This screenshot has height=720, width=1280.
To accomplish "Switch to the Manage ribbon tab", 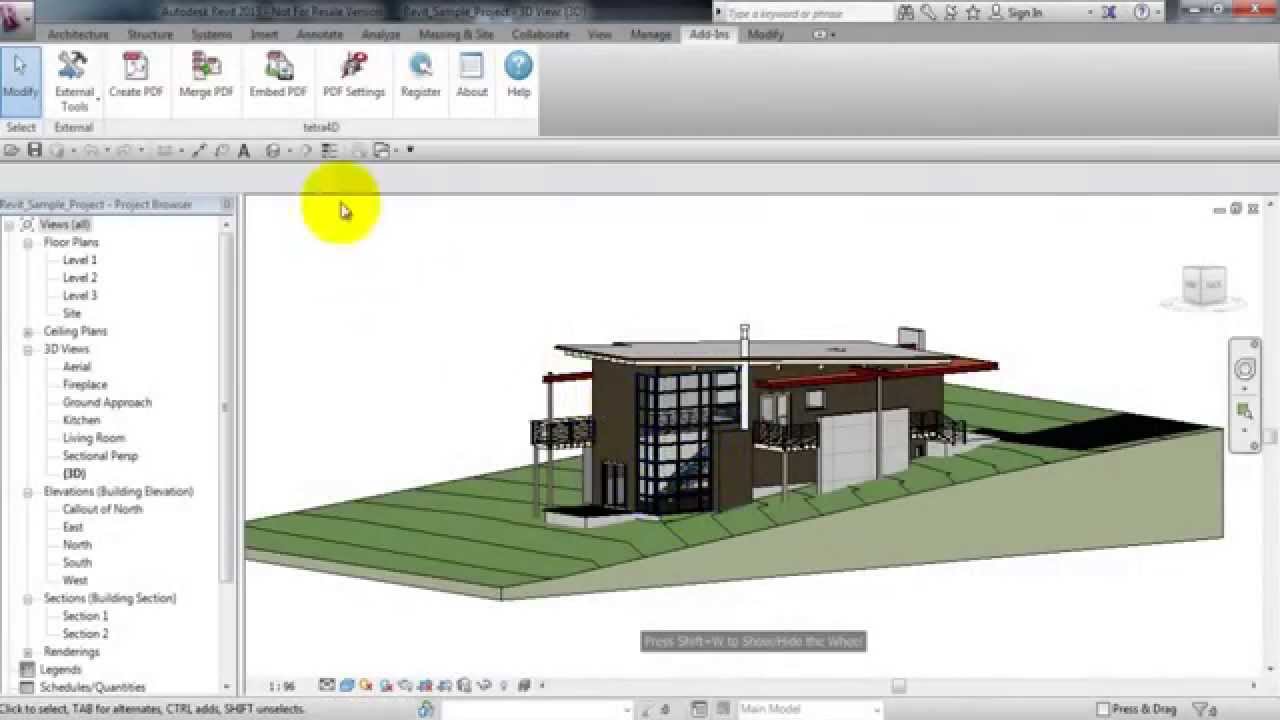I will (650, 34).
